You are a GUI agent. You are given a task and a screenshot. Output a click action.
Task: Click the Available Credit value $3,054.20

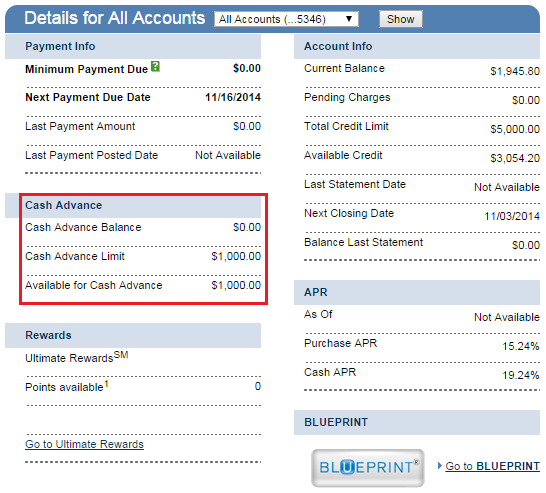(x=515, y=158)
